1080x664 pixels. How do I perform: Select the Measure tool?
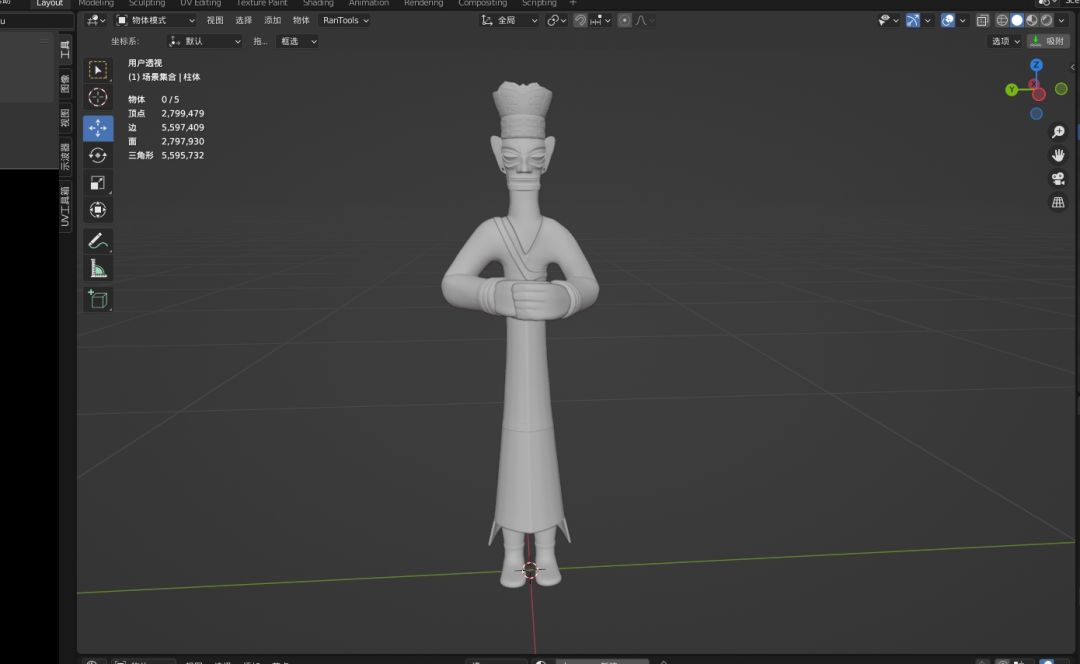(x=98, y=269)
